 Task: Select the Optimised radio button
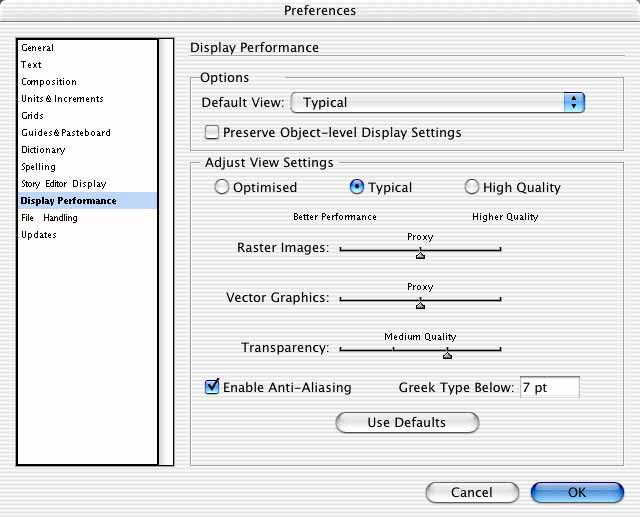click(x=222, y=187)
